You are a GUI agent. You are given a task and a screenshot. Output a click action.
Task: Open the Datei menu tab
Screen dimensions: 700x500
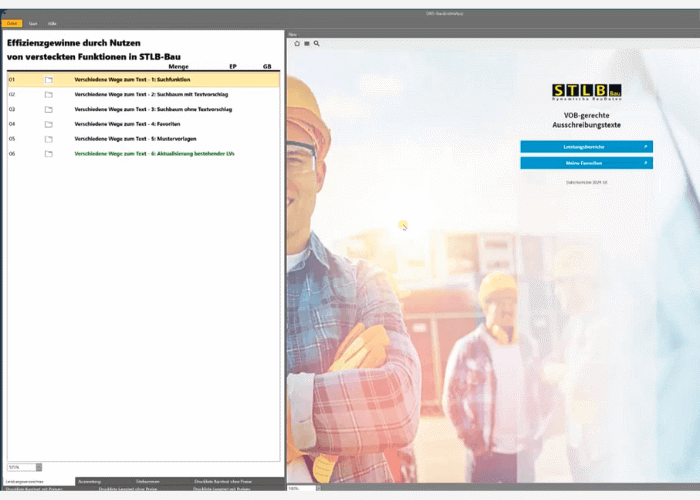pyautogui.click(x=12, y=23)
